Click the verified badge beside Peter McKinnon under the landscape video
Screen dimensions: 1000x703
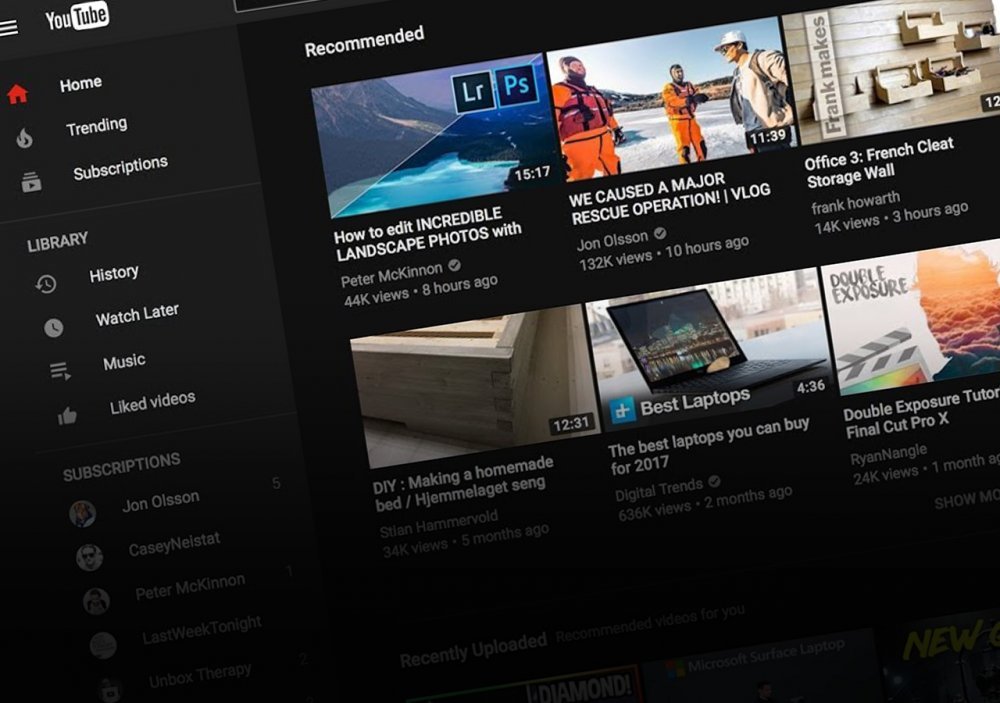(454, 265)
